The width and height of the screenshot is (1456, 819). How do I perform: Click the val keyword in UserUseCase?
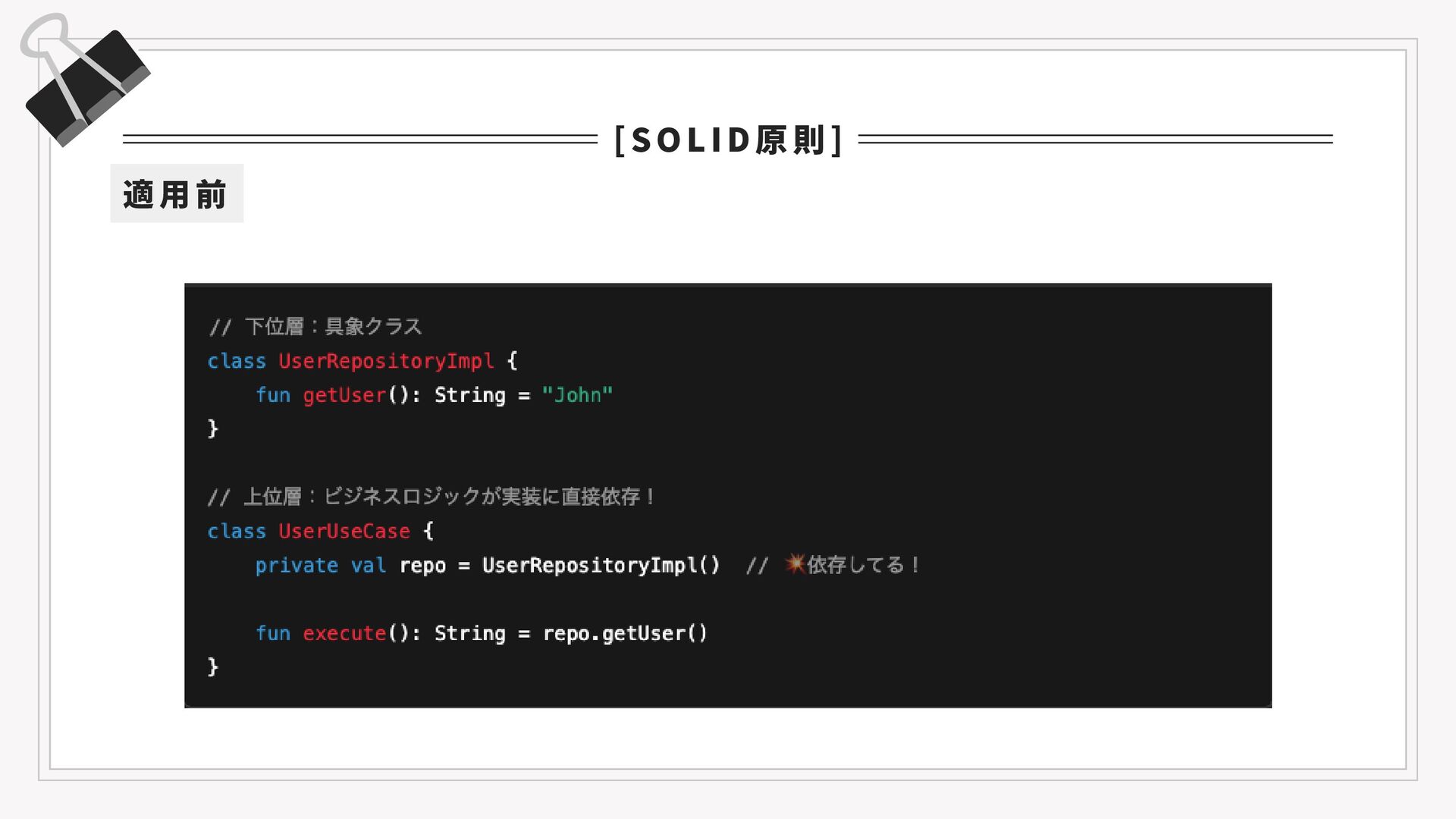[369, 566]
